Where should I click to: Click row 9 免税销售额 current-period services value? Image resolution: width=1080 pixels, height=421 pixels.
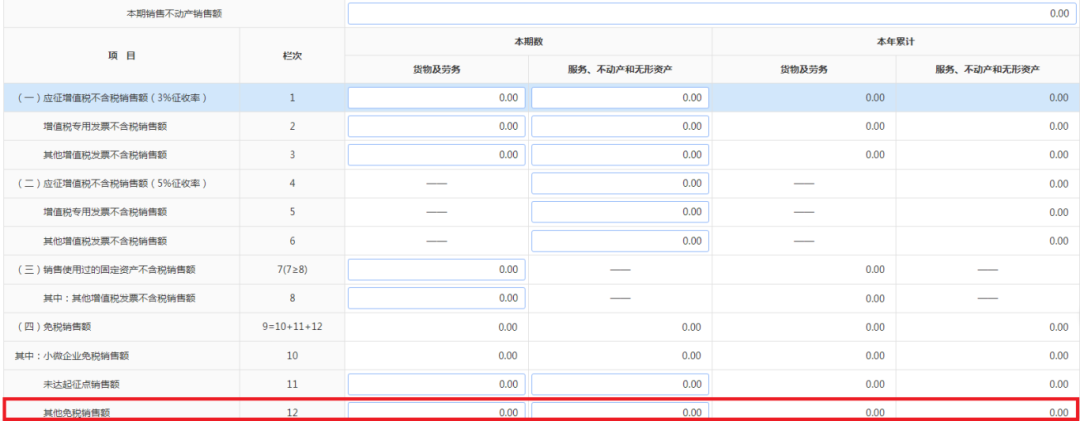point(692,327)
